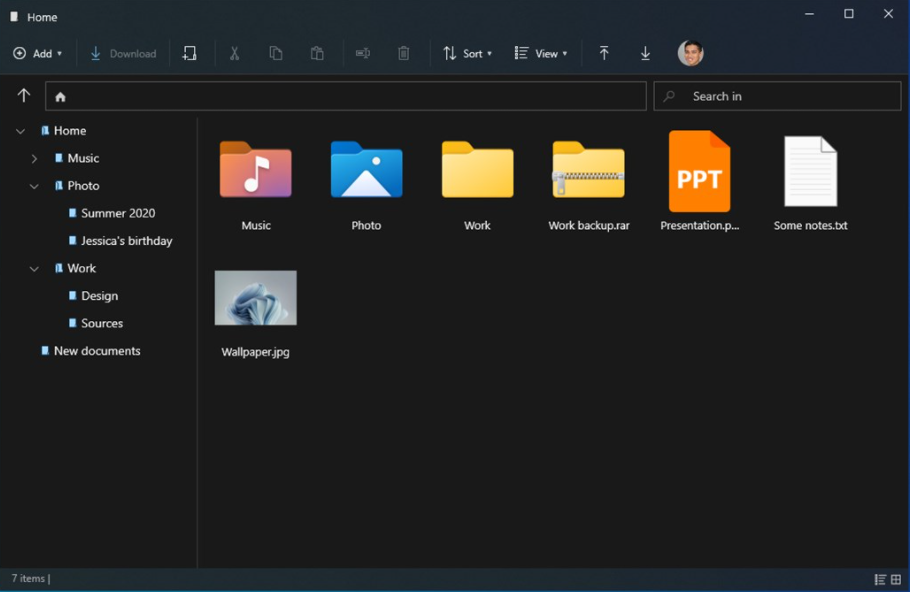Image resolution: width=910 pixels, height=592 pixels.
Task: Open the Sort dropdown
Action: (467, 53)
